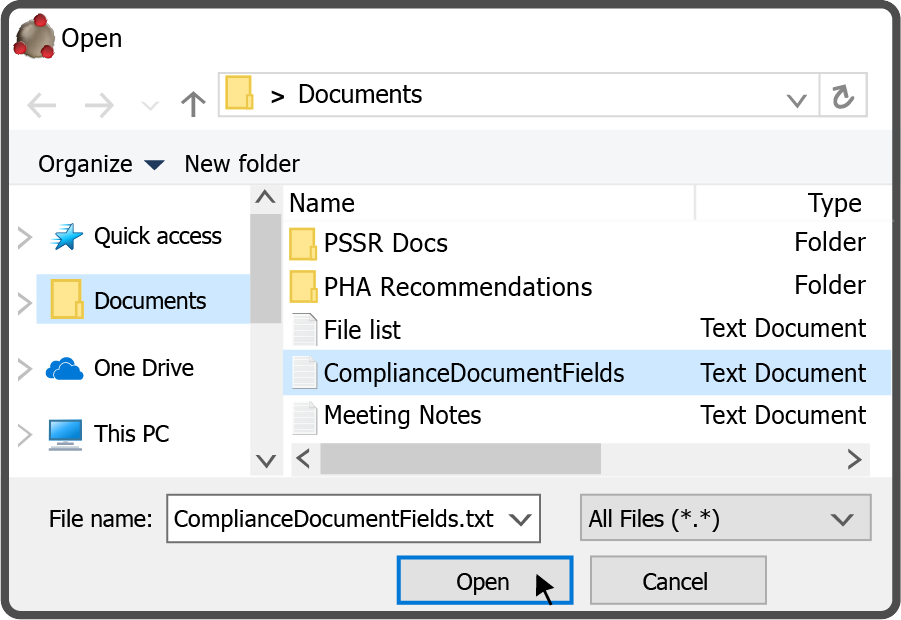Open the All Files type filter dropdown

725,519
